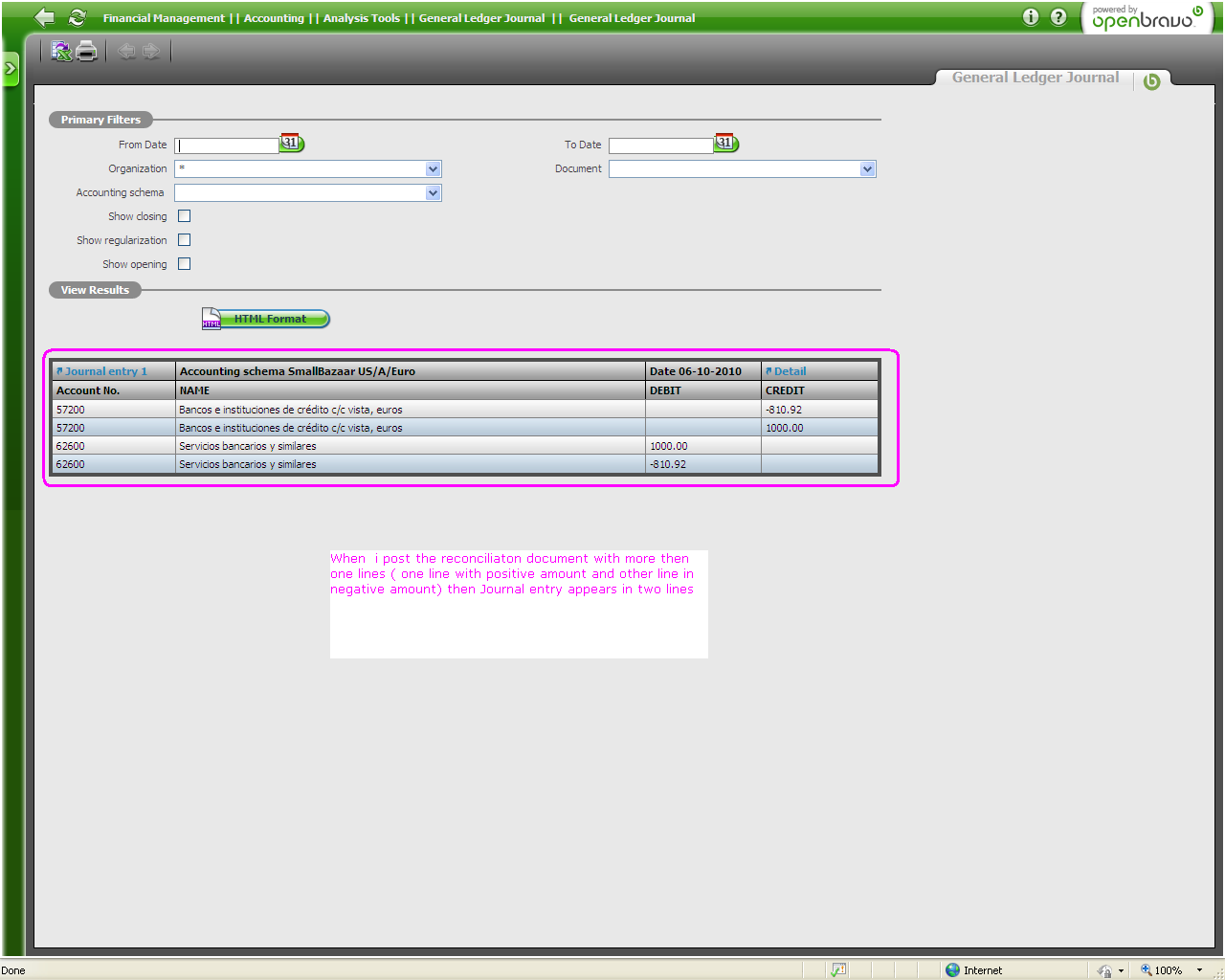Image resolution: width=1225 pixels, height=980 pixels.
Task: Toggle the Show closing checkbox
Action: 185,216
